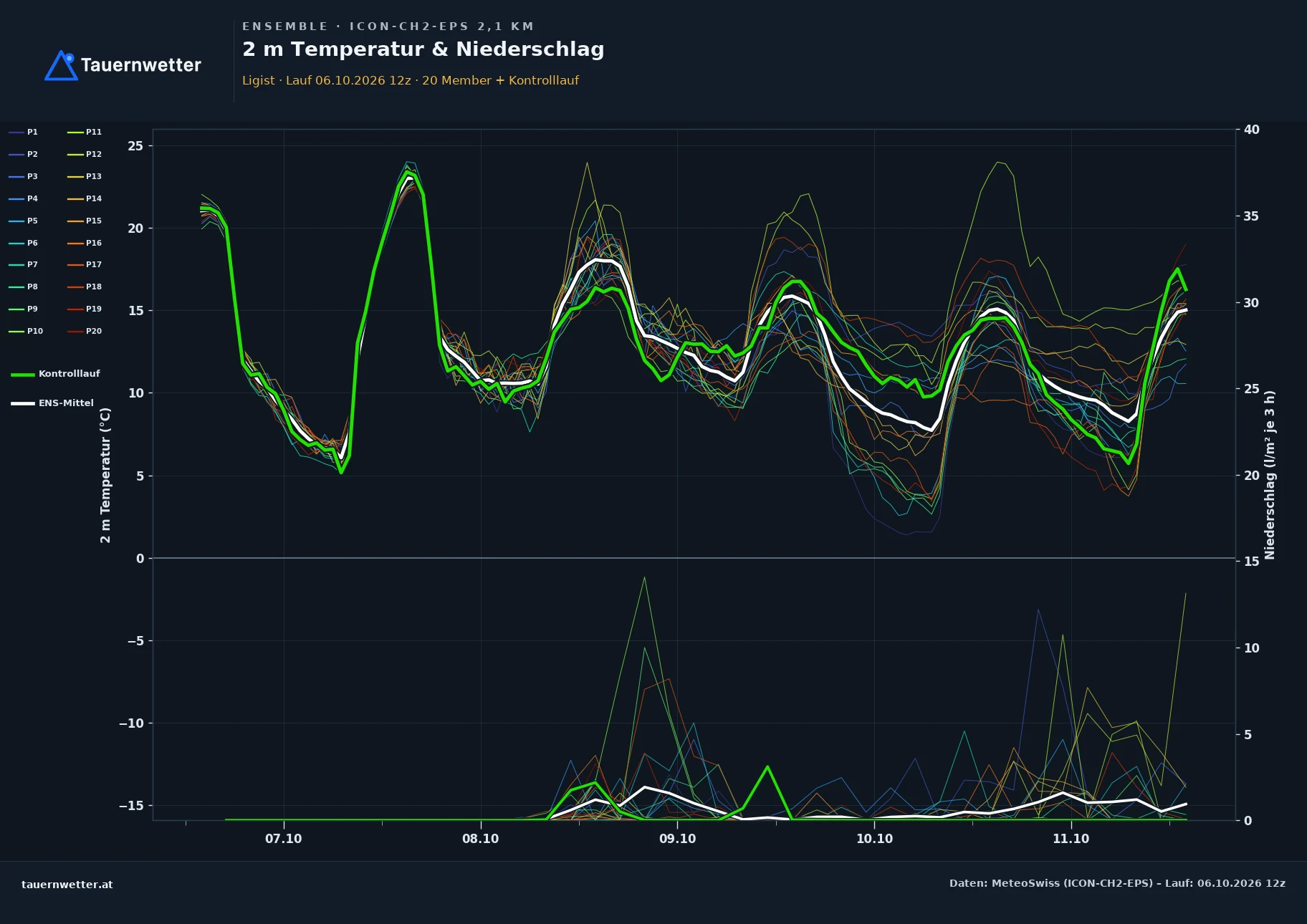Image resolution: width=1307 pixels, height=924 pixels.
Task: Select the P5 legend entry
Action: 24,221
